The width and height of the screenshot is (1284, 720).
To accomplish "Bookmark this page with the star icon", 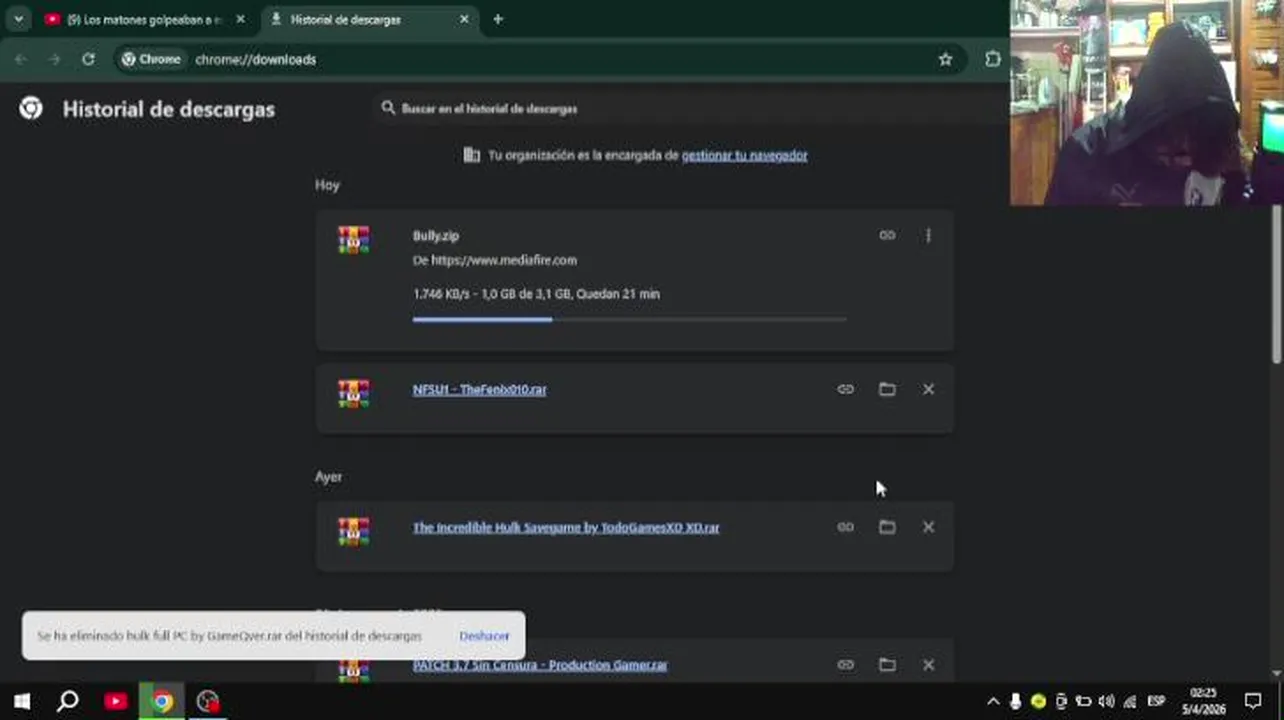I will [x=945, y=59].
